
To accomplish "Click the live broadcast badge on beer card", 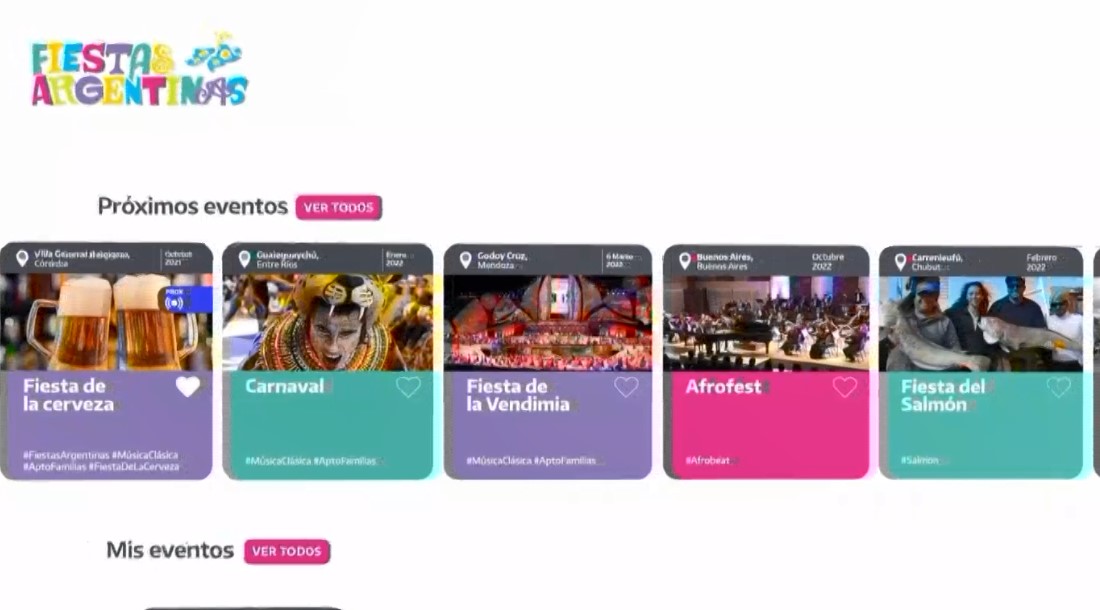I will click(187, 299).
